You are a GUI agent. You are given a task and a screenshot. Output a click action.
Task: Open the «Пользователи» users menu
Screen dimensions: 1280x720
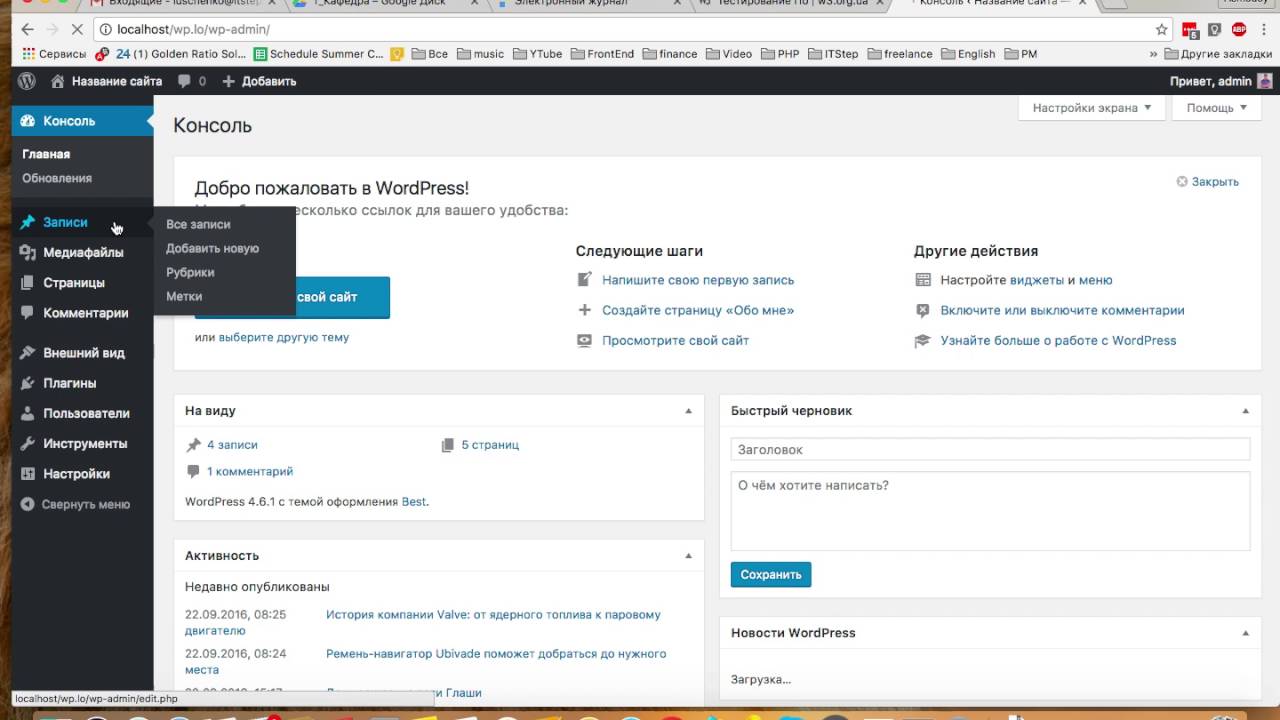pos(82,413)
